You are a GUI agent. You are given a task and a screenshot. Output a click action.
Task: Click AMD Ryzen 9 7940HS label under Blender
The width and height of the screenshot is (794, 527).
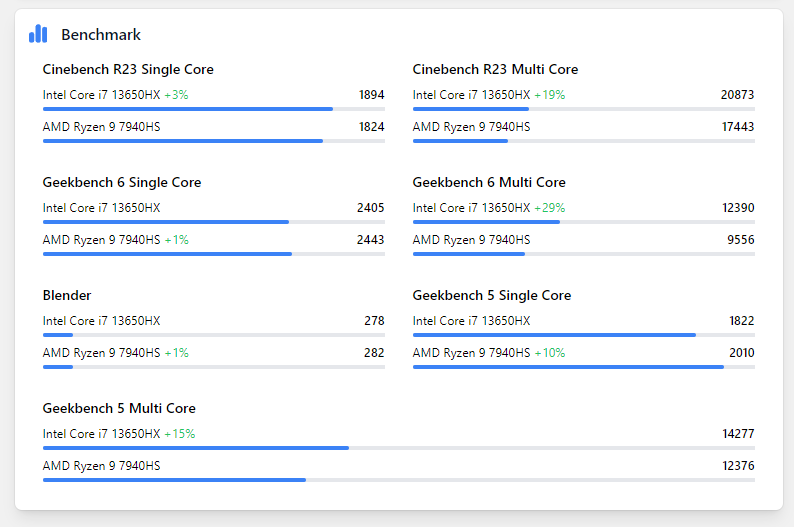click(x=101, y=353)
